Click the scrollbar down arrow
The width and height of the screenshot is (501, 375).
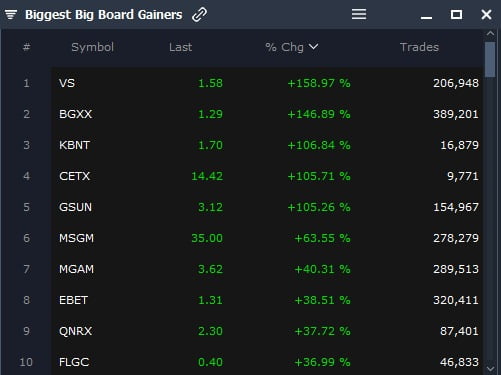coord(490,368)
